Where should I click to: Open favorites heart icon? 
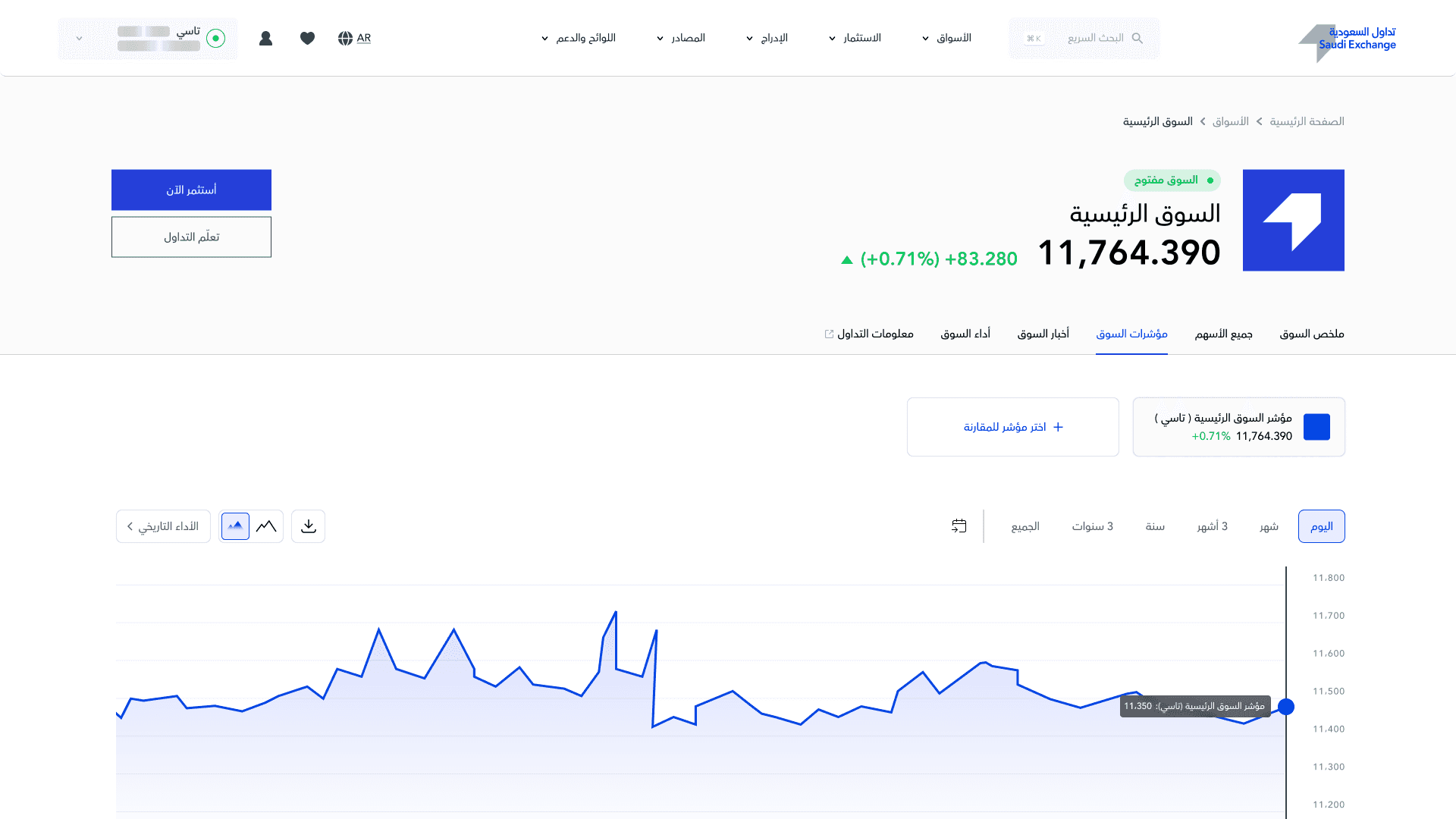(x=307, y=38)
